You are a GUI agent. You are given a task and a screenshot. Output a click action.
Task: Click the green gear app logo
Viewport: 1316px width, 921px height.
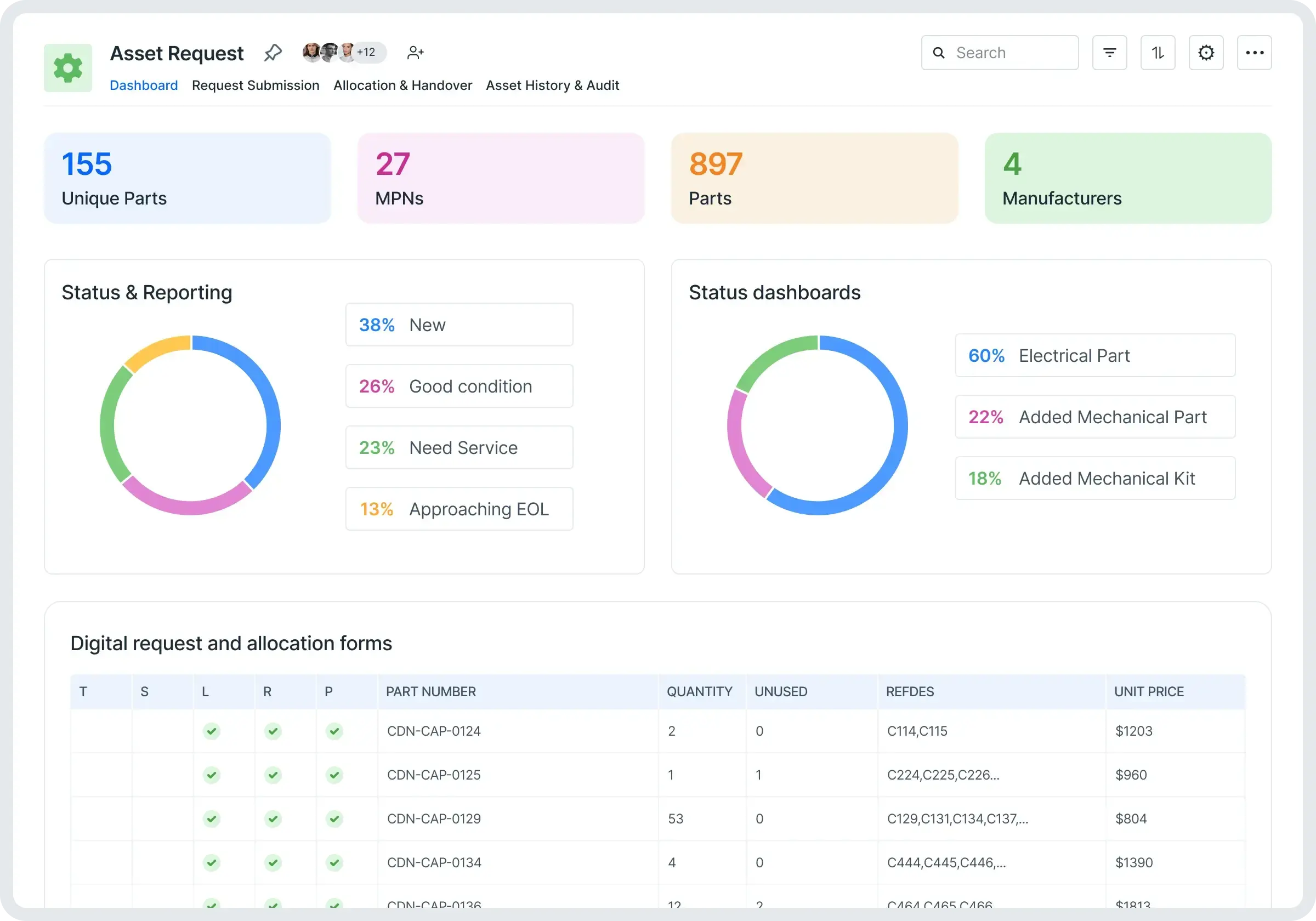[x=68, y=68]
